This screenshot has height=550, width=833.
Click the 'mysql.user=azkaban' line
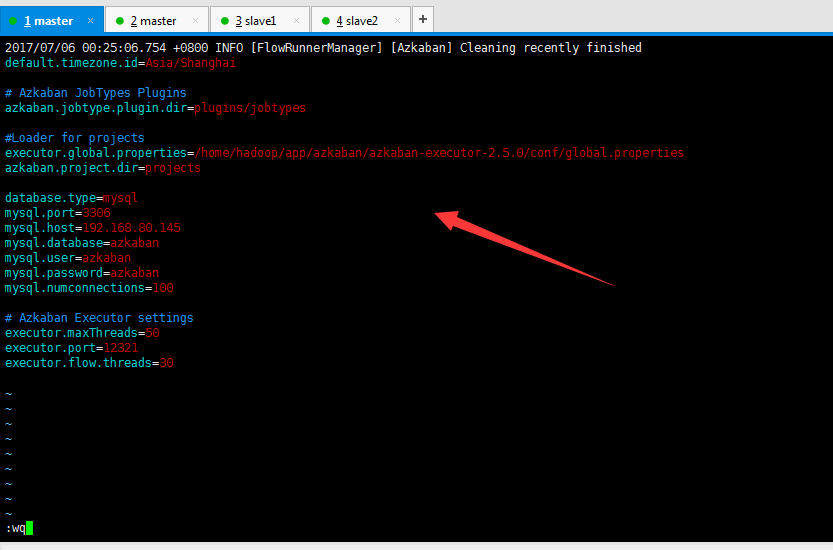pos(67,258)
